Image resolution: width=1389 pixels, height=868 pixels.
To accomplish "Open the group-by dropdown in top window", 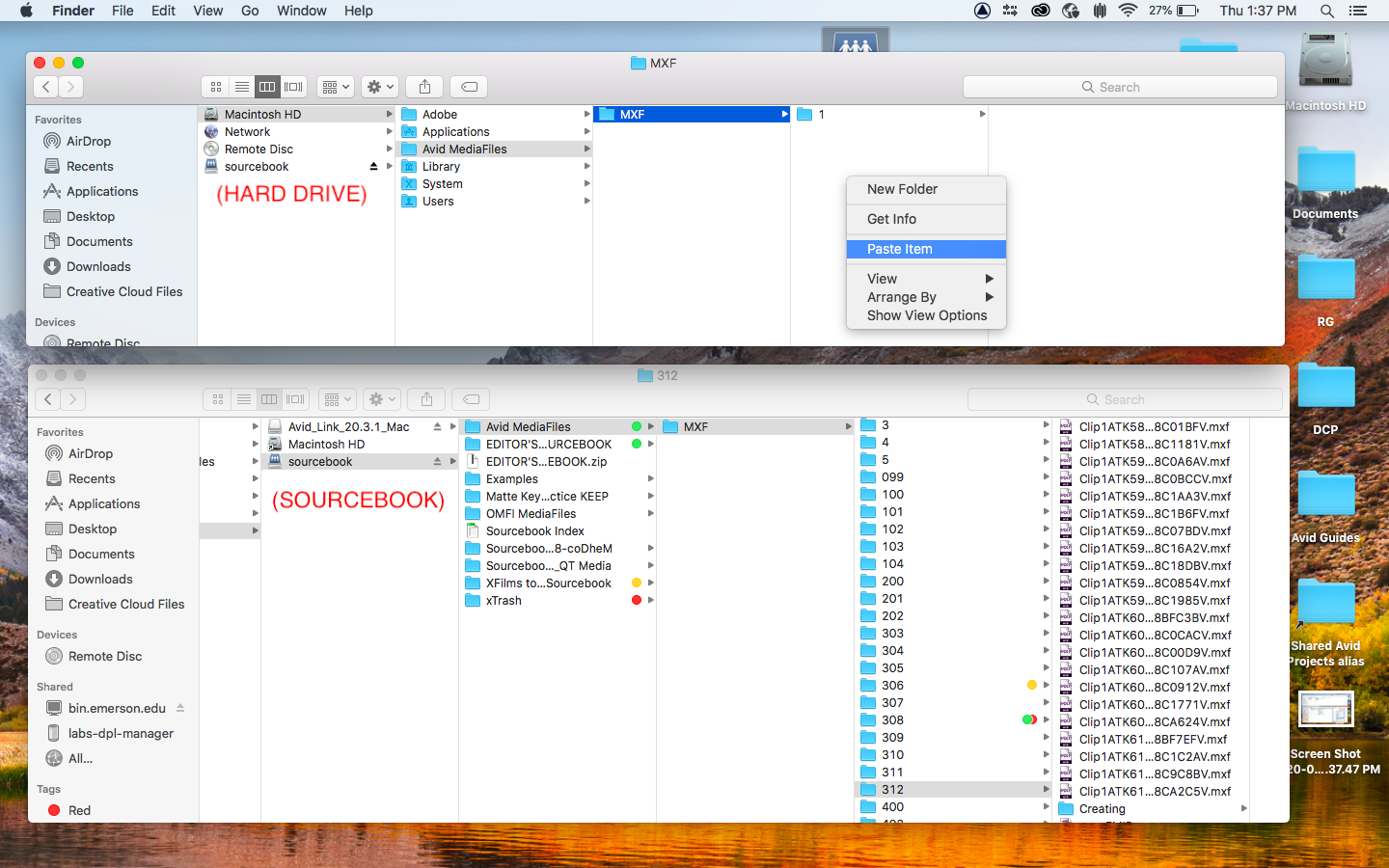I will 336,87.
